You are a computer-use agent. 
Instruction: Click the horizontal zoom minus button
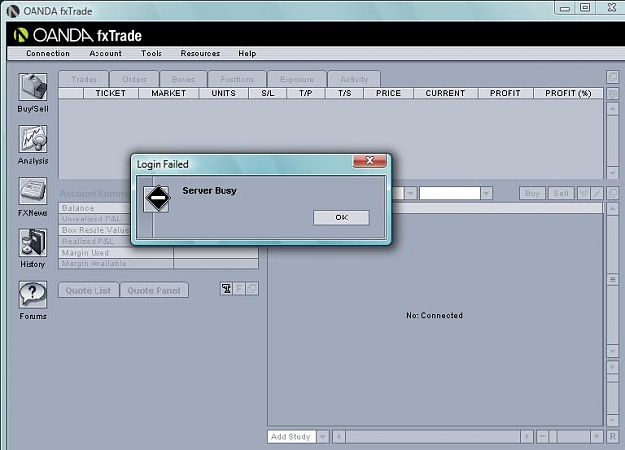542,437
